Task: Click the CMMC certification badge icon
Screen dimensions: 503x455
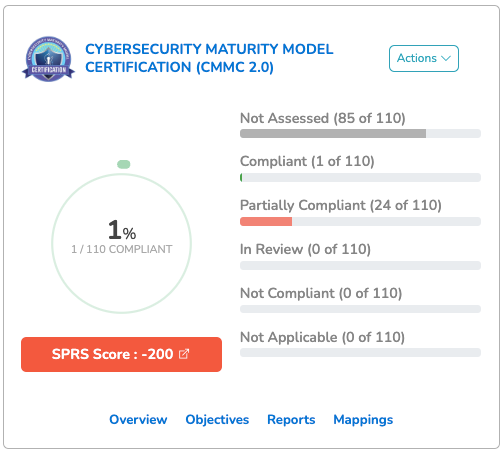Action: (49, 59)
